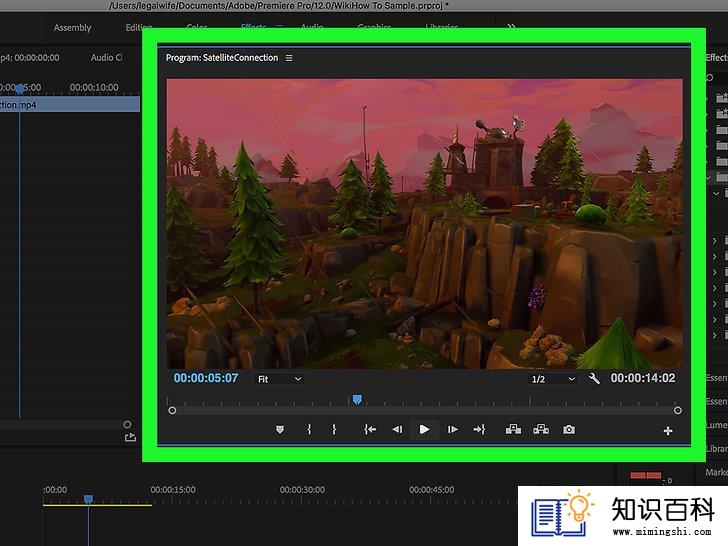This screenshot has width=728, height=546.
Task: Switch to the Editing workspace
Action: [138, 28]
